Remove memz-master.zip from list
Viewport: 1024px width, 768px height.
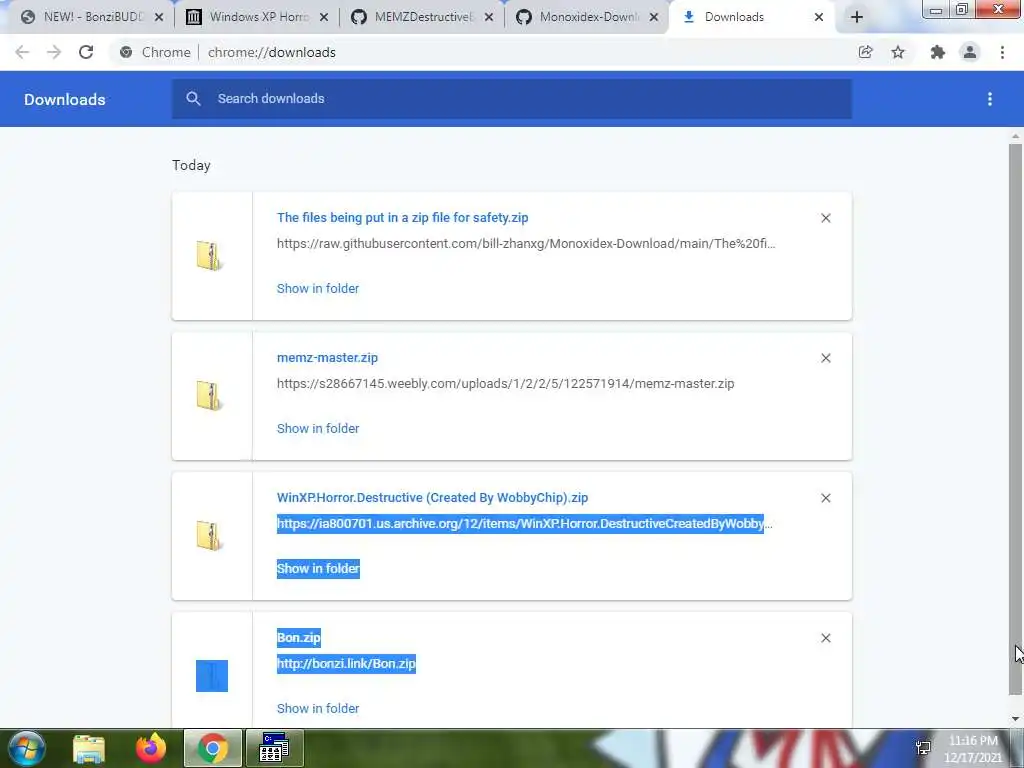pos(825,358)
